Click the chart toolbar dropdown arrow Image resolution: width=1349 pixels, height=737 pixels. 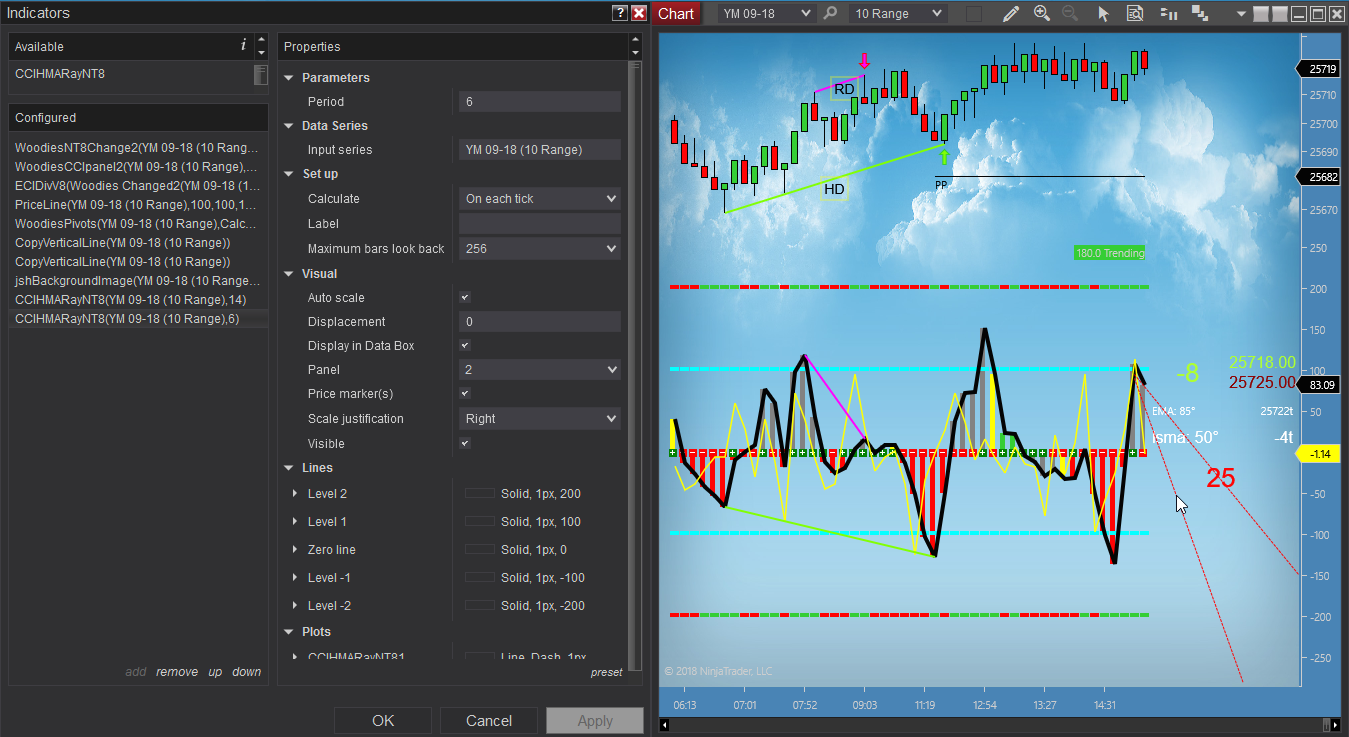tap(1240, 14)
